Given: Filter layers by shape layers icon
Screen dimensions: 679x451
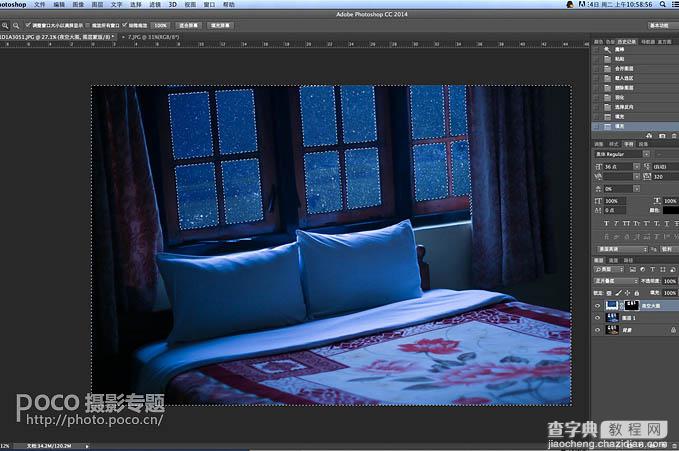Looking at the screenshot, I should [663, 269].
